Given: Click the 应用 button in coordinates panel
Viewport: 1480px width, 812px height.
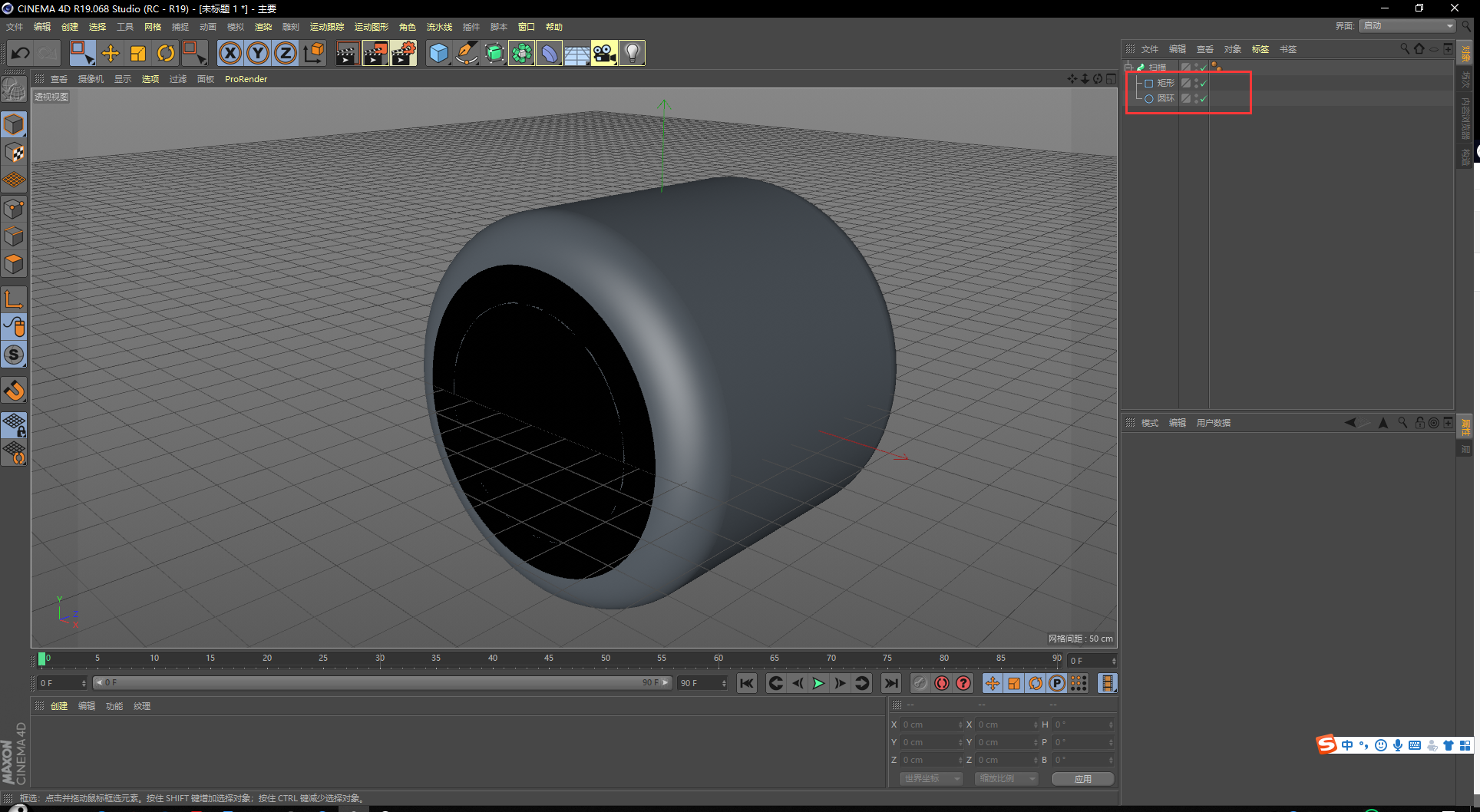Looking at the screenshot, I should 1082,778.
